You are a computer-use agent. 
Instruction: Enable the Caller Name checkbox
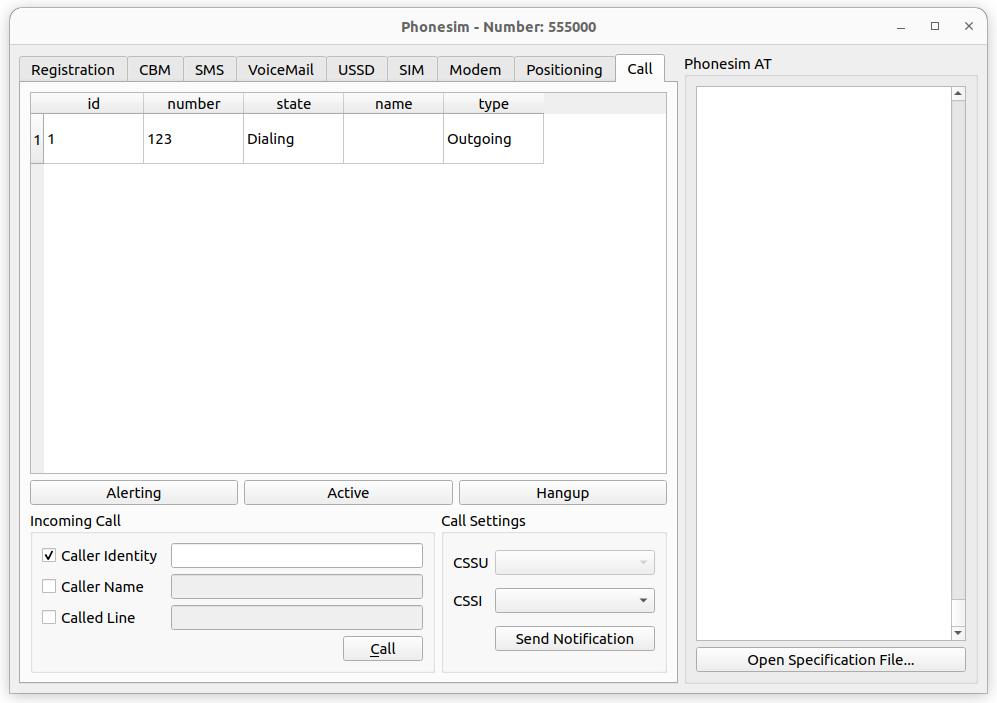pyautogui.click(x=49, y=586)
